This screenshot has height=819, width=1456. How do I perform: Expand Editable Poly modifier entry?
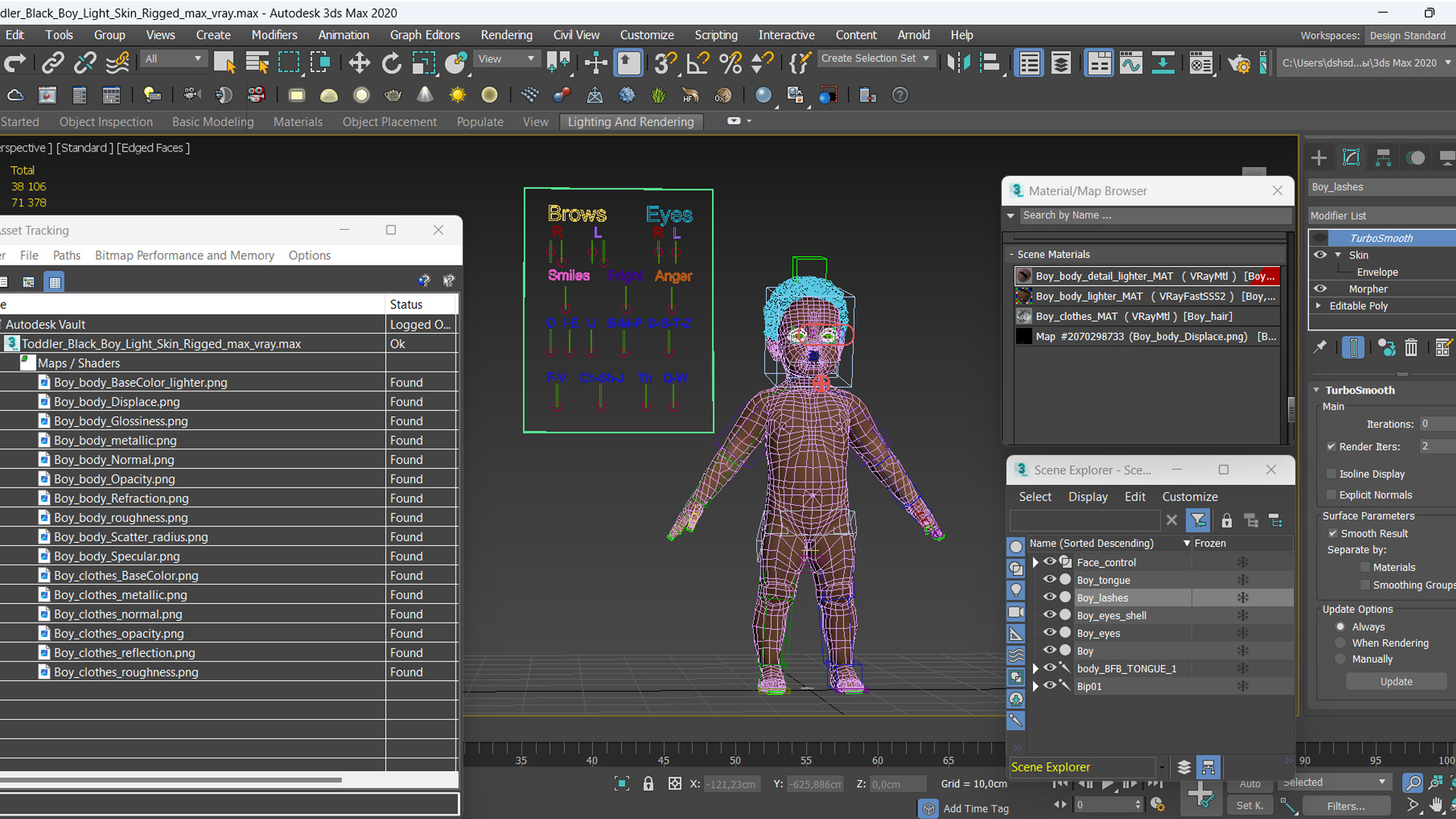[x=1319, y=306]
